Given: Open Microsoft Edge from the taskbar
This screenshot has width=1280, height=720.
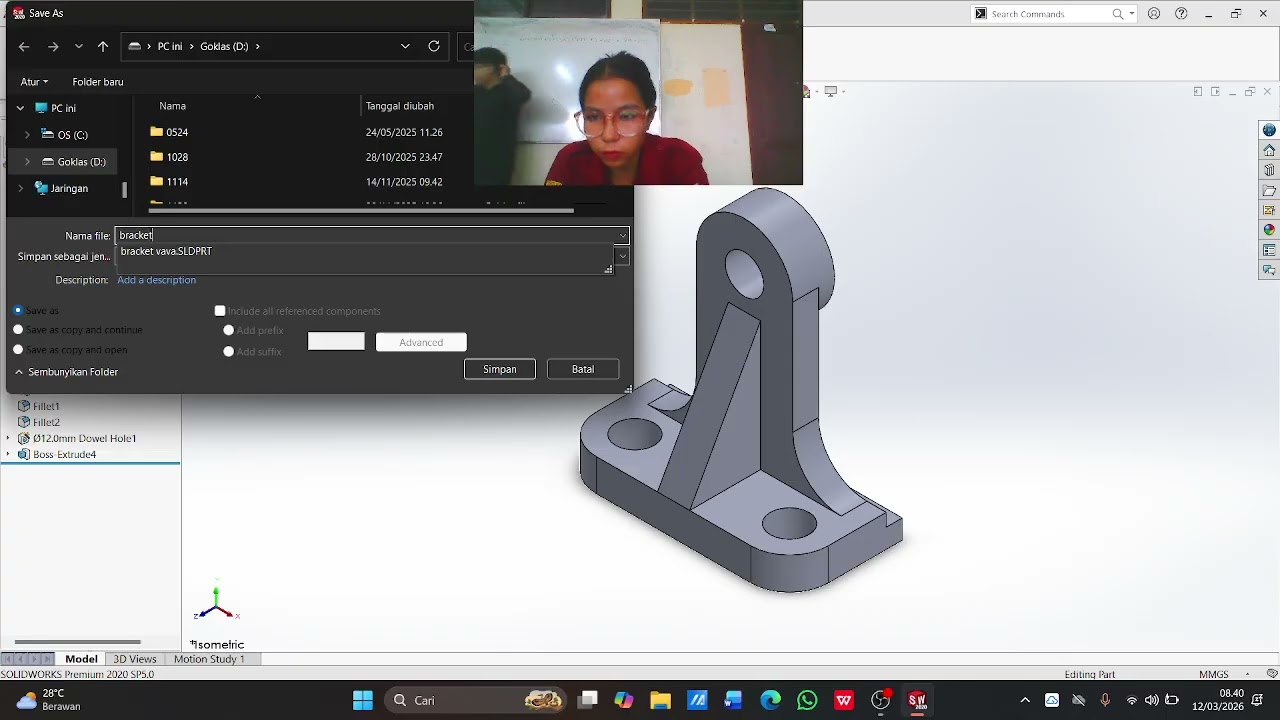Looking at the screenshot, I should point(770,700).
